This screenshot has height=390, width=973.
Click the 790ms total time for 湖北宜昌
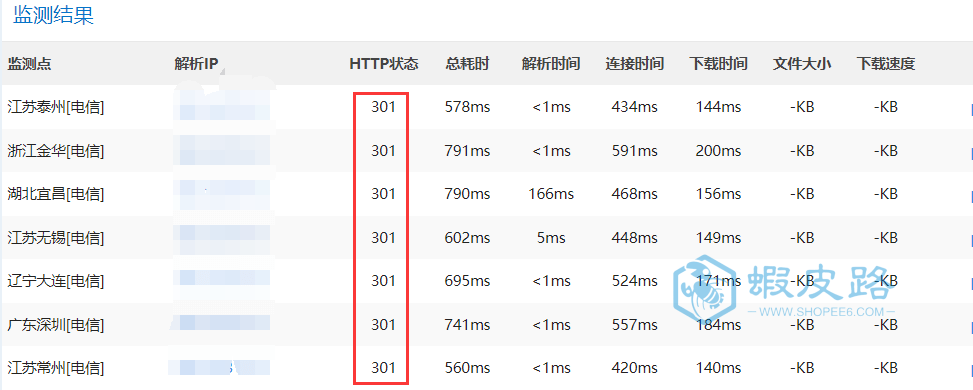click(x=467, y=194)
